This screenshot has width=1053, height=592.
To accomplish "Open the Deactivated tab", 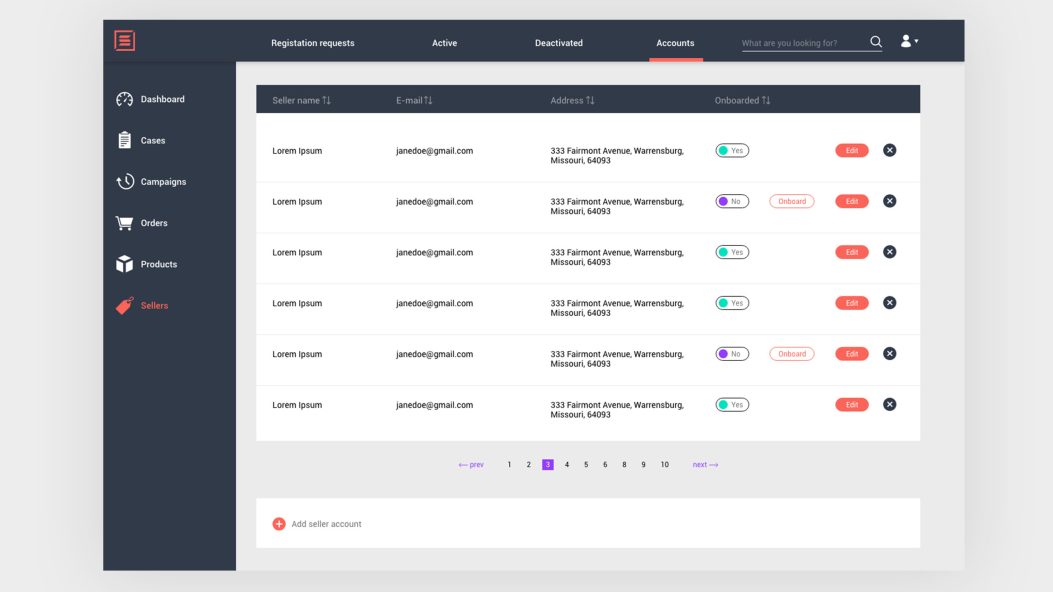I will pos(558,43).
